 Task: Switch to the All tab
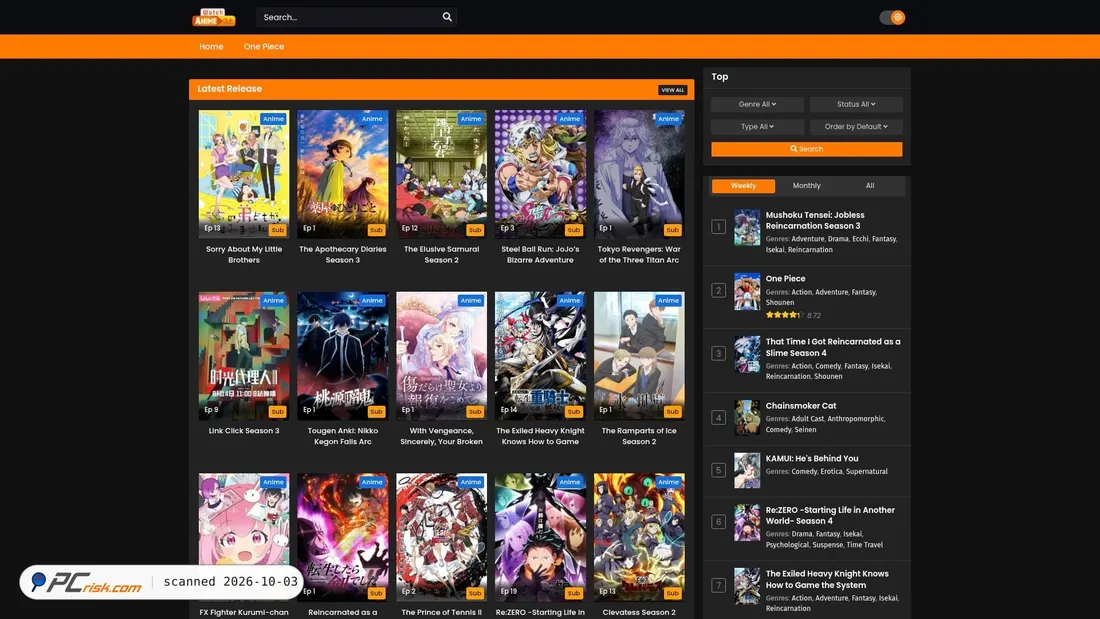(x=870, y=185)
